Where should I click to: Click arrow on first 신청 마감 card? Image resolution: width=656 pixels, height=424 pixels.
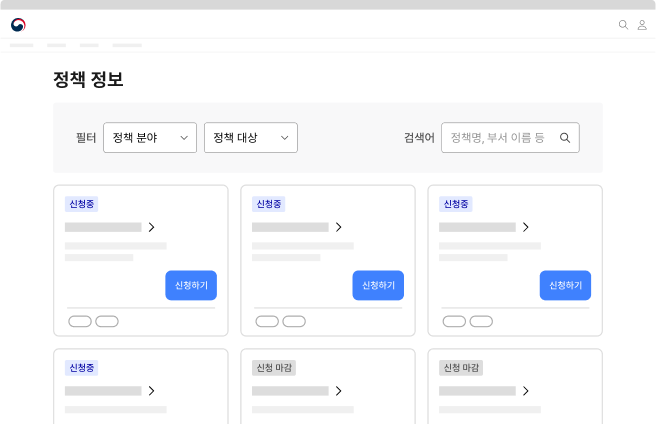coord(338,391)
